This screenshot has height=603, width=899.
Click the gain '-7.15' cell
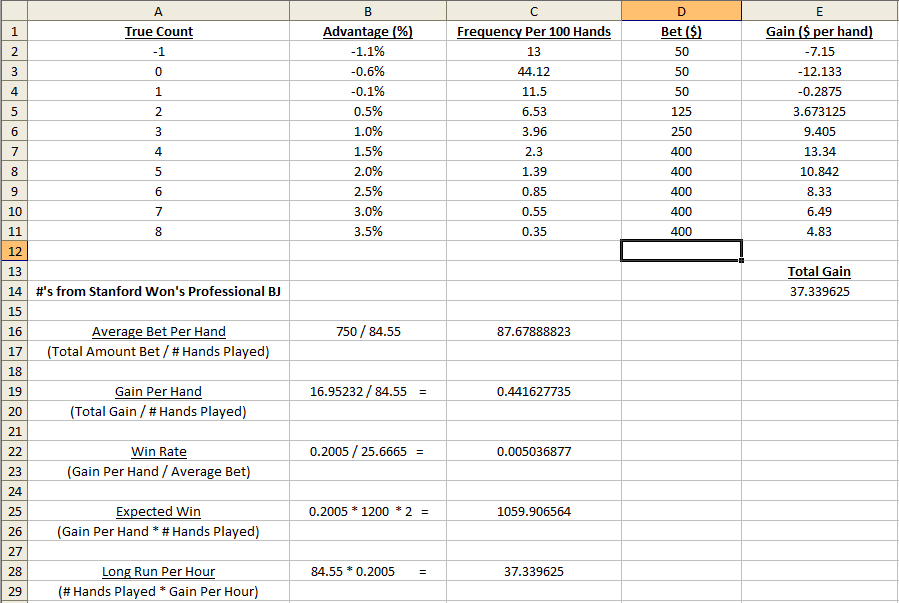(x=819, y=52)
